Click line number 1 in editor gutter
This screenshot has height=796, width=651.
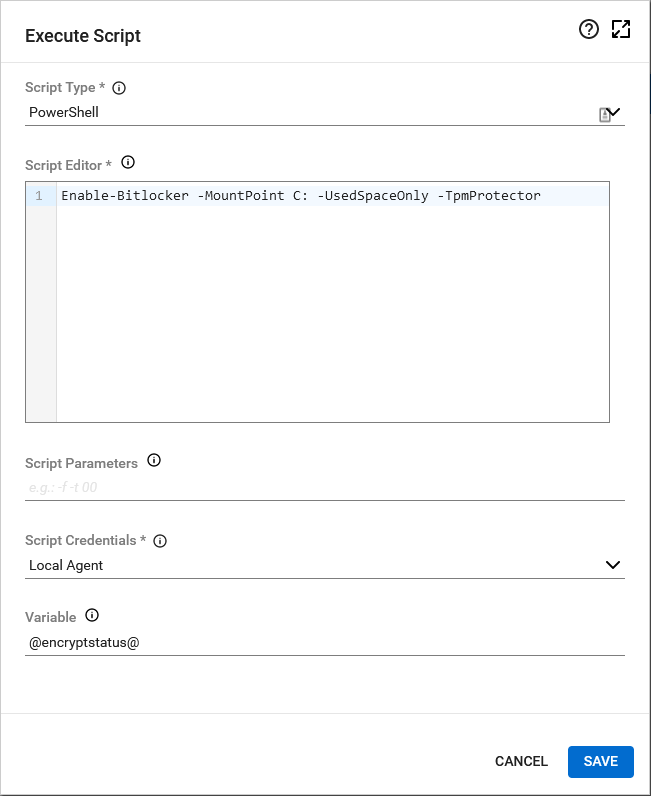point(39,196)
